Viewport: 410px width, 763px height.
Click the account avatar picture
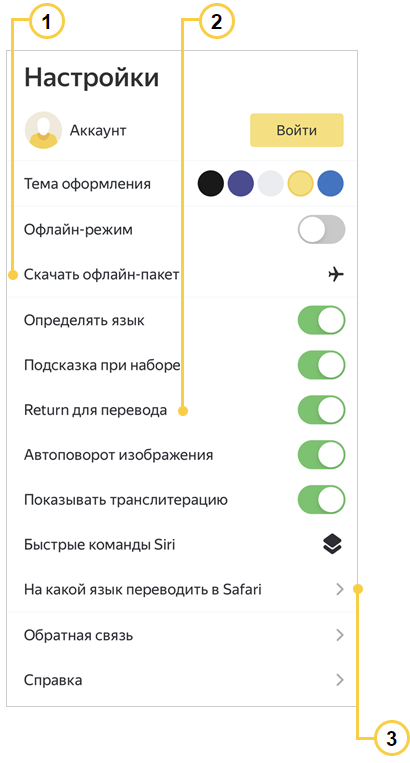point(43,130)
